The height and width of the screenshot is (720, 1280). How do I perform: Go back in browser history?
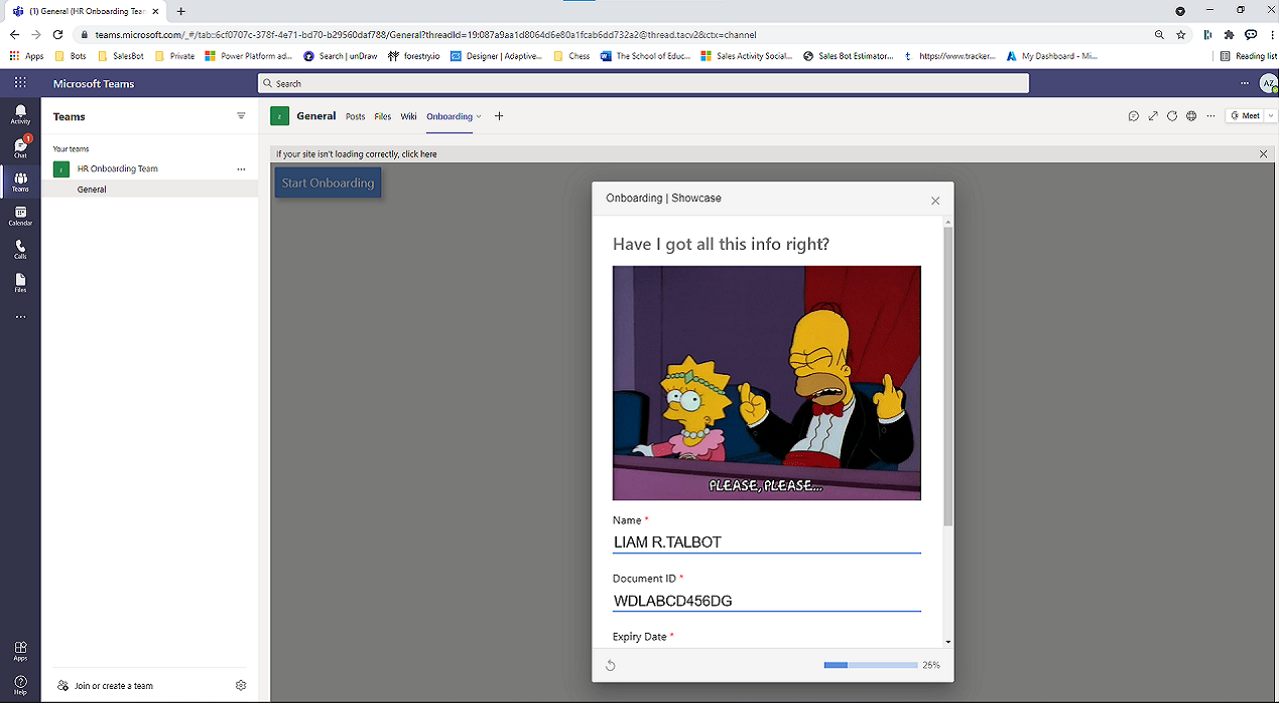[x=14, y=34]
